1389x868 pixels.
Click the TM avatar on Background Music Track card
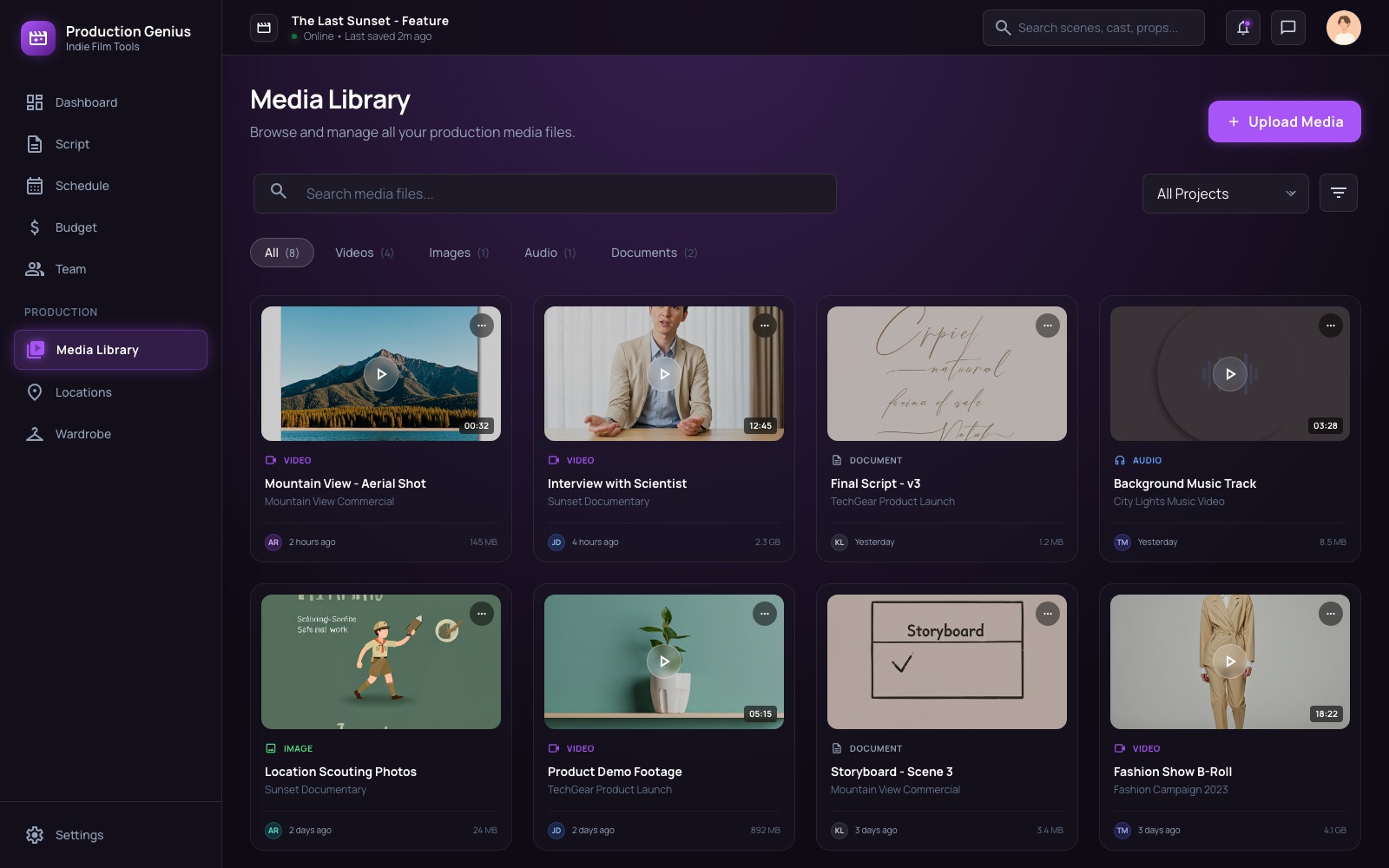point(1122,542)
